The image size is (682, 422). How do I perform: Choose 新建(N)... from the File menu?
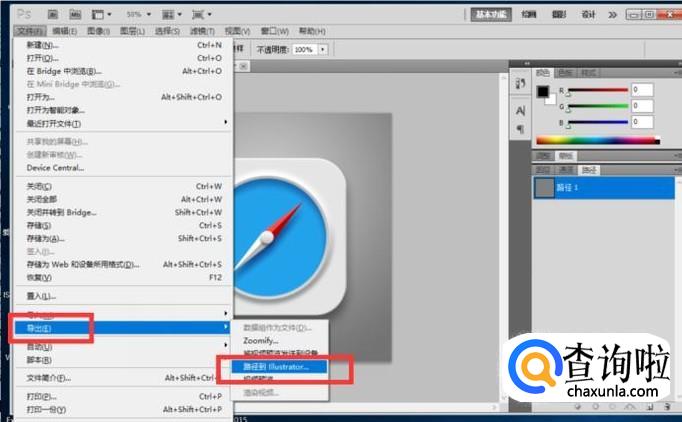124,45
